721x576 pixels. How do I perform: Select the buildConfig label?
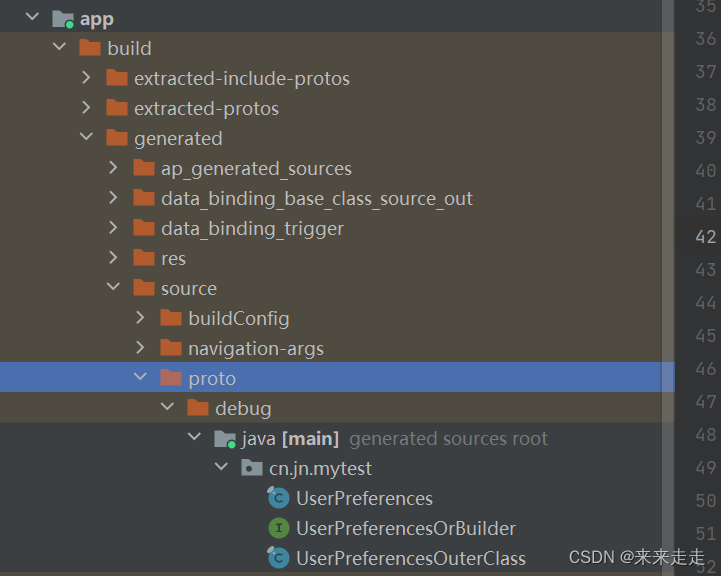[x=239, y=319]
